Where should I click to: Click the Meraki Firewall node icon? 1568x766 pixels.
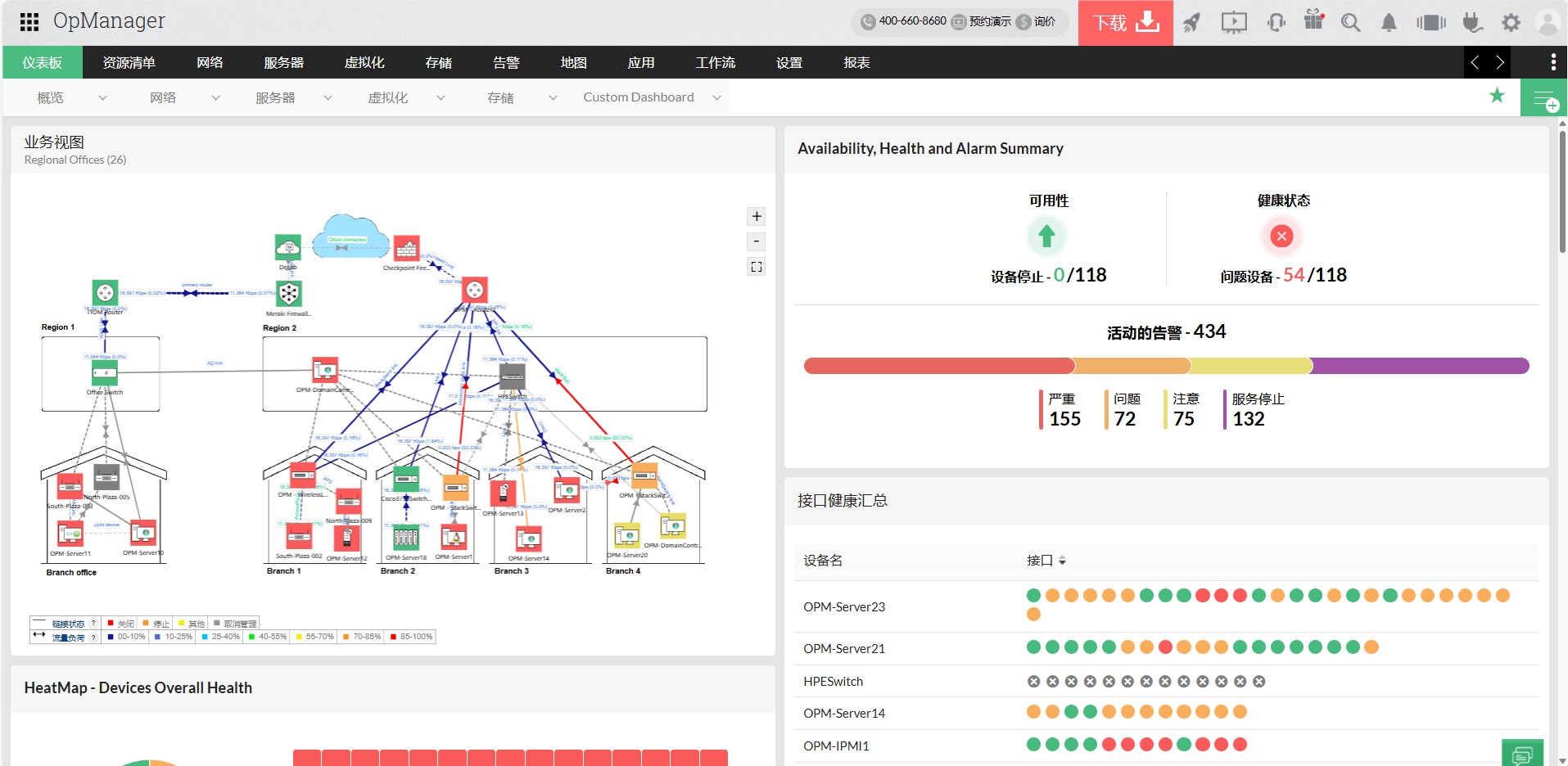click(288, 293)
